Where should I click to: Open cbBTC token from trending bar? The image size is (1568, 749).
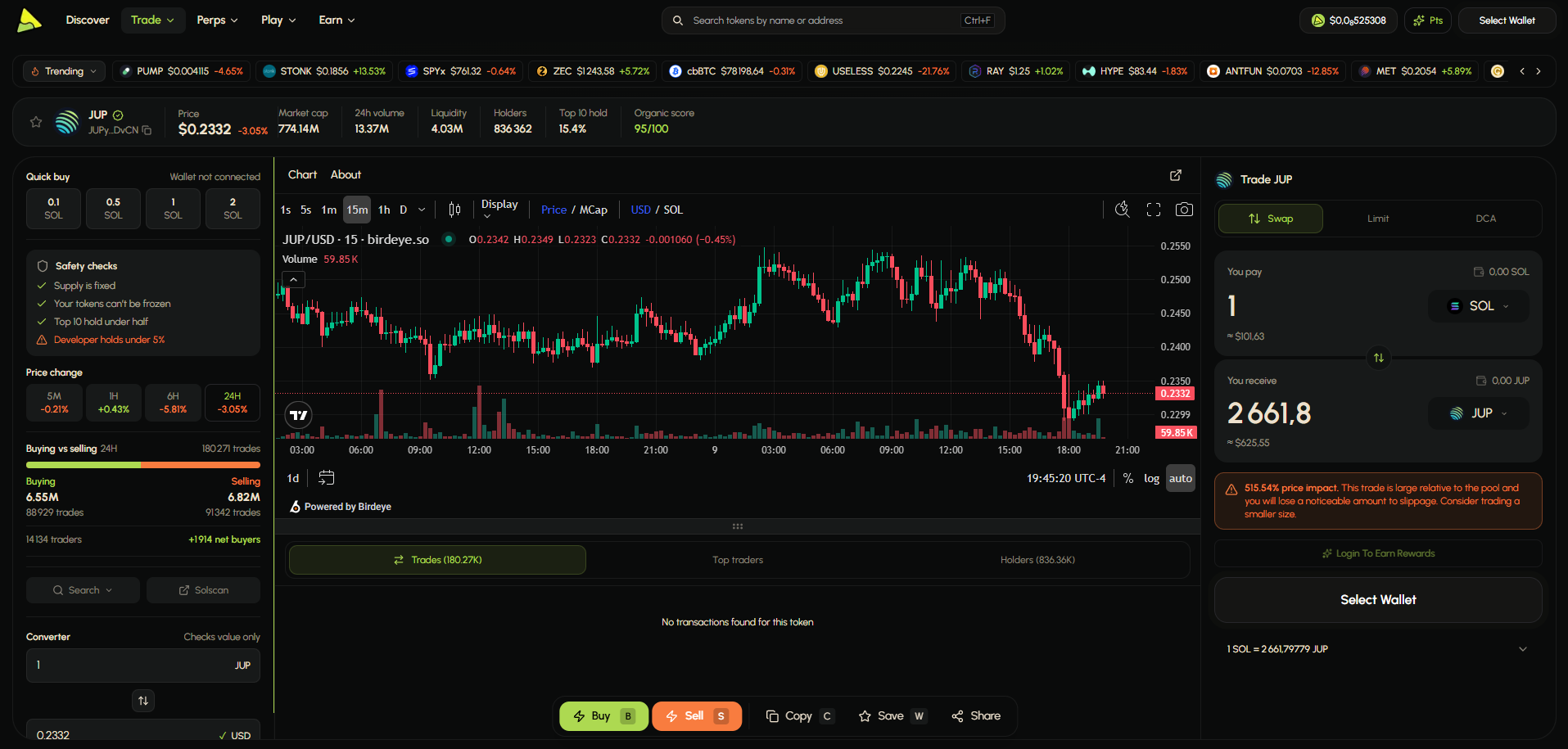[731, 71]
